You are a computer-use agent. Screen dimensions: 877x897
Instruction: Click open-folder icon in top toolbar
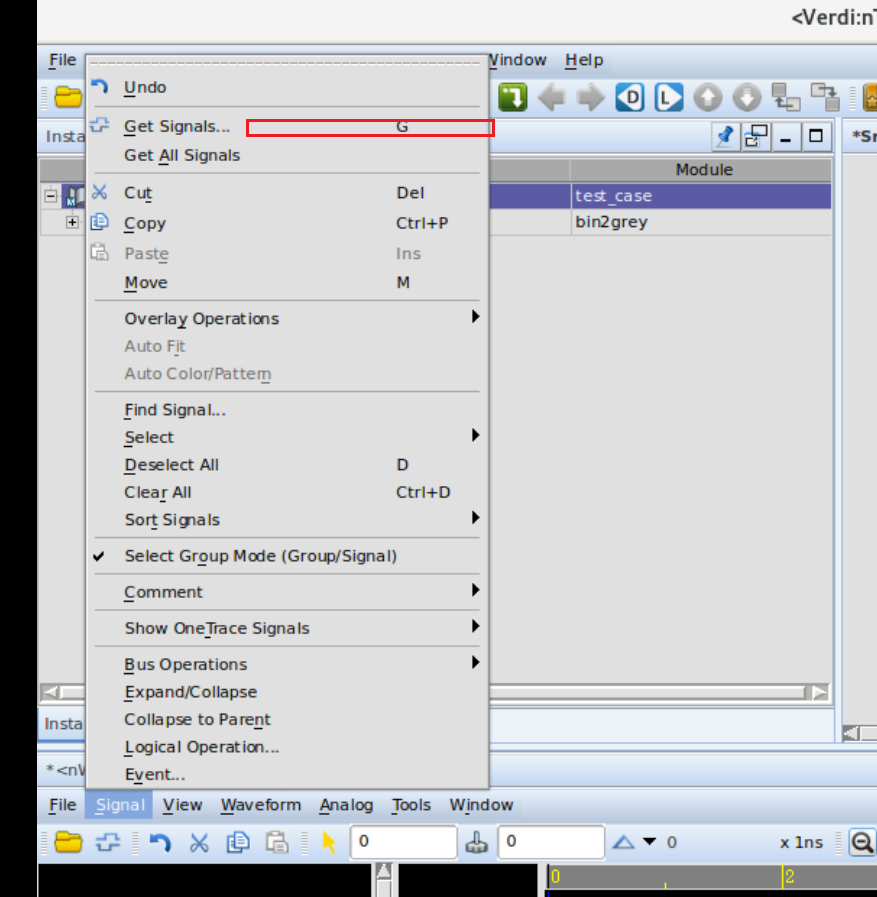pyautogui.click(x=68, y=97)
